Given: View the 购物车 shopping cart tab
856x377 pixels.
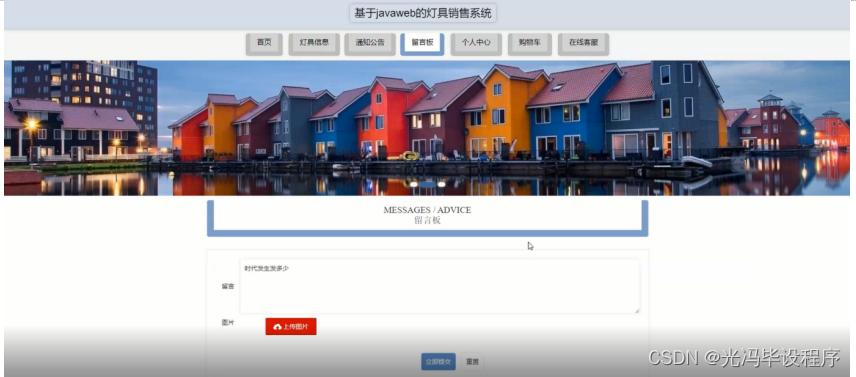Looking at the screenshot, I should coord(530,44).
